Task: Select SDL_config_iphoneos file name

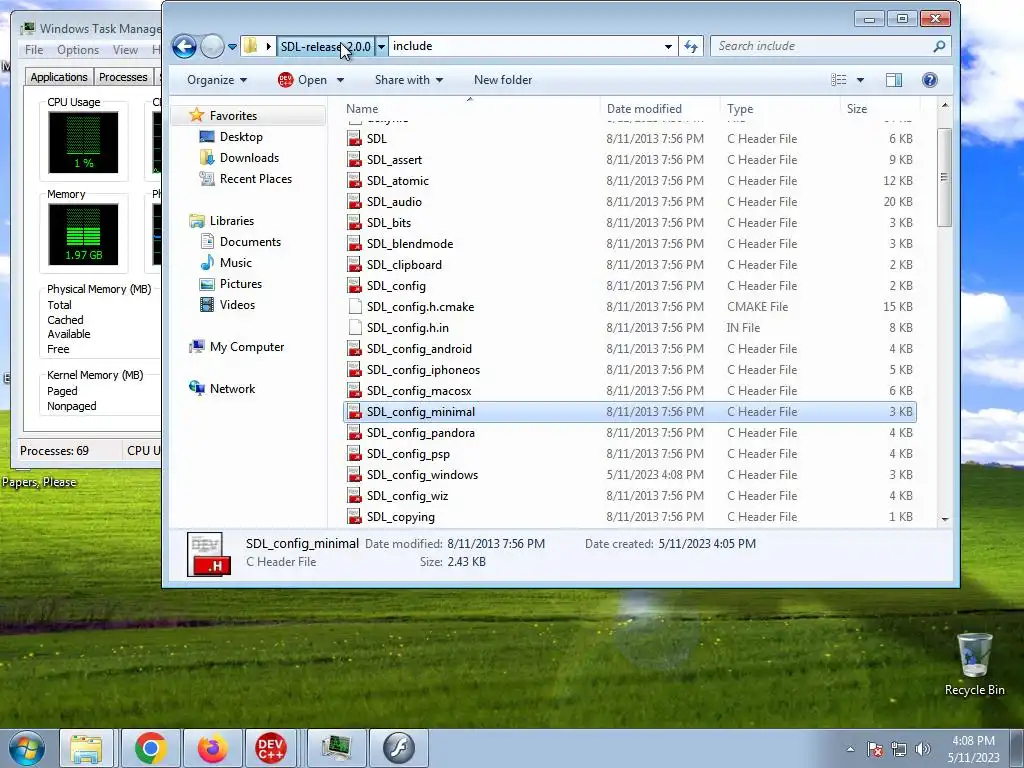Action: (x=423, y=370)
